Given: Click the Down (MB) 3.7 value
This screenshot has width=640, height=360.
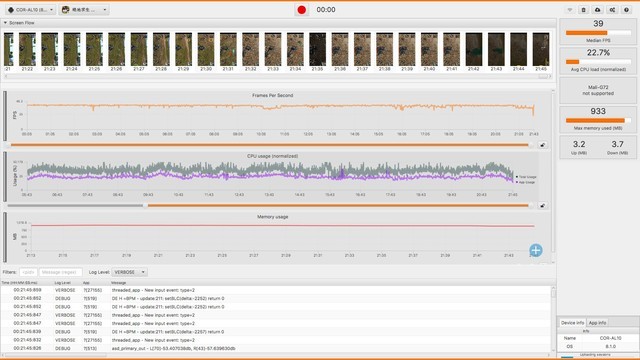Looking at the screenshot, I should [617, 144].
